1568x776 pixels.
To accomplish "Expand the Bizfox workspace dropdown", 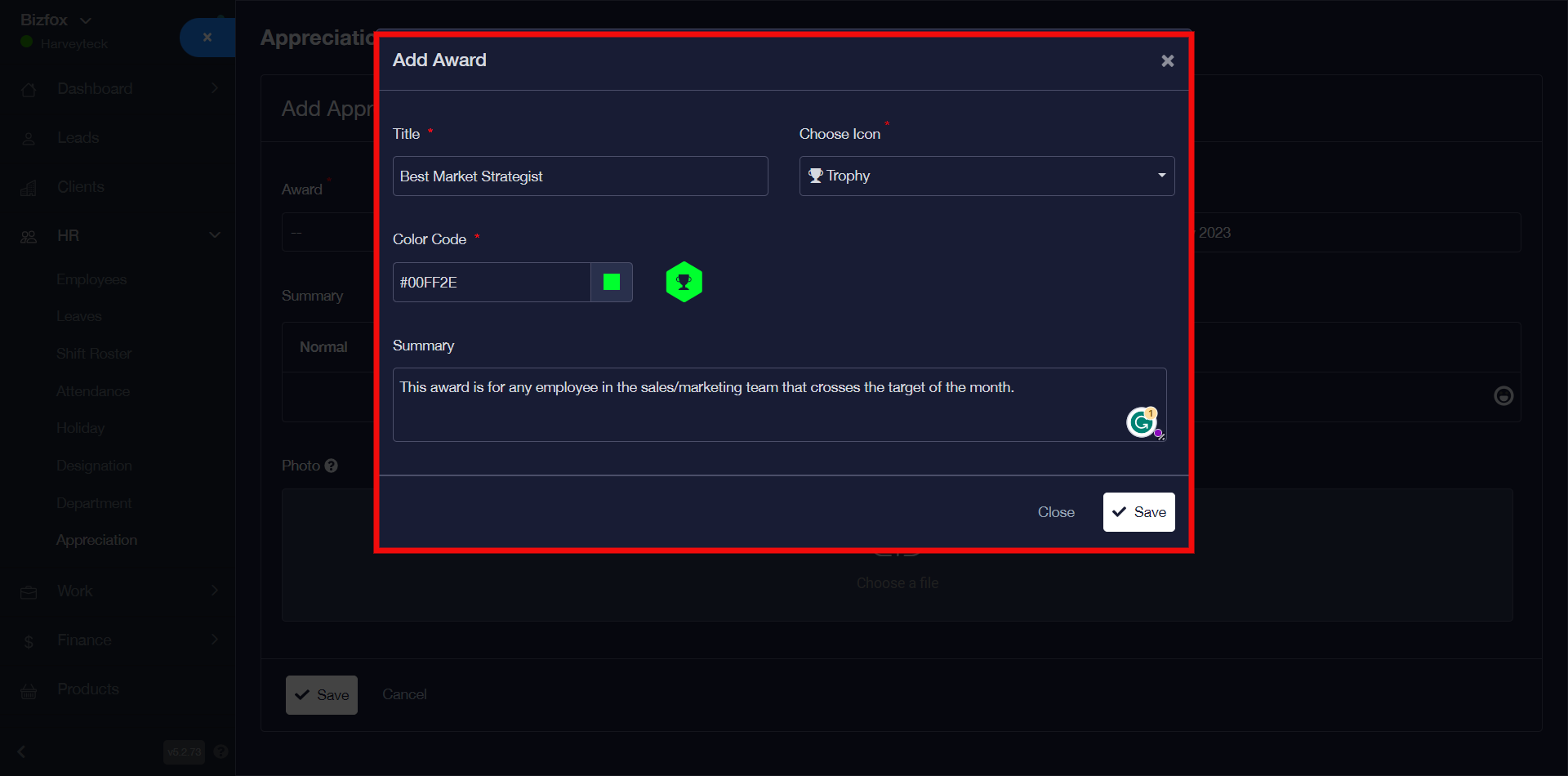I will [x=86, y=20].
